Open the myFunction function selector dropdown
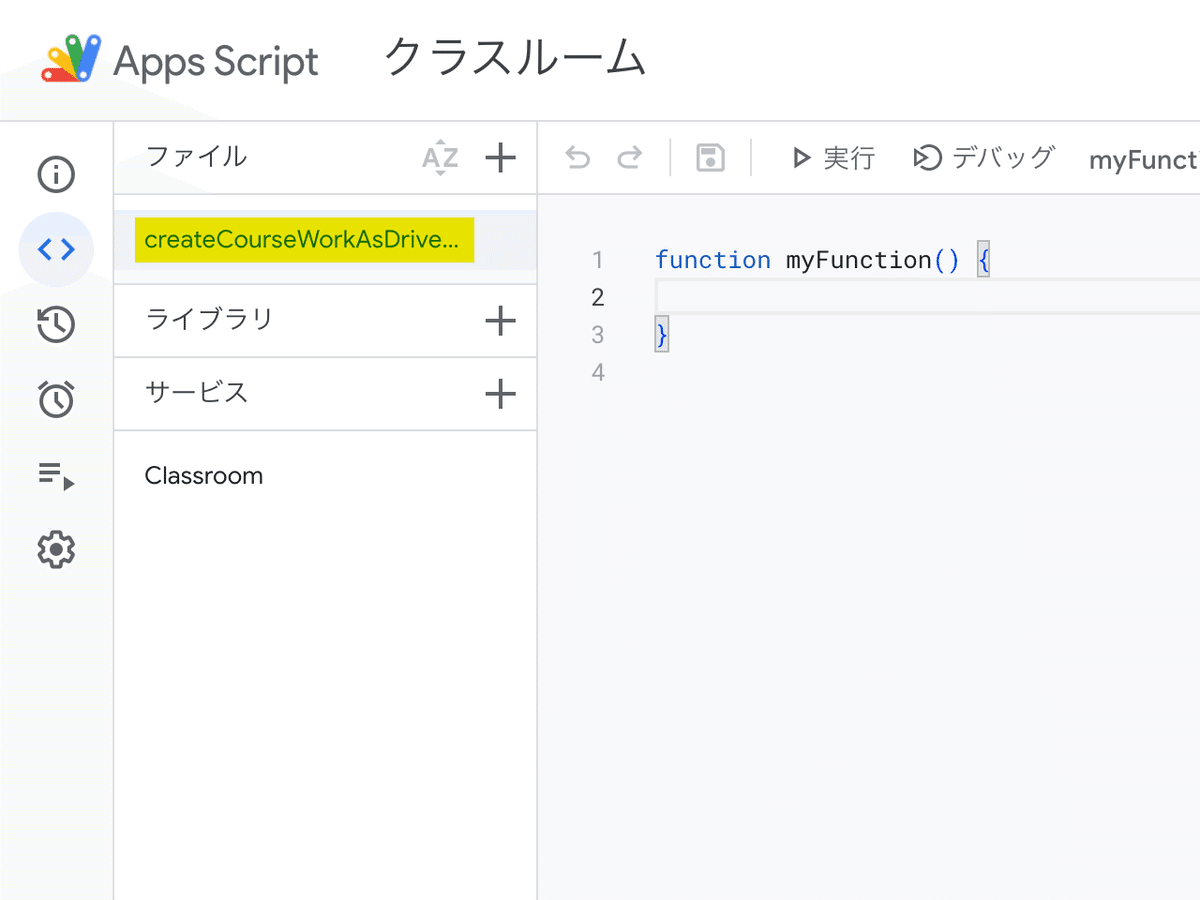This screenshot has height=900, width=1200. tap(1144, 160)
